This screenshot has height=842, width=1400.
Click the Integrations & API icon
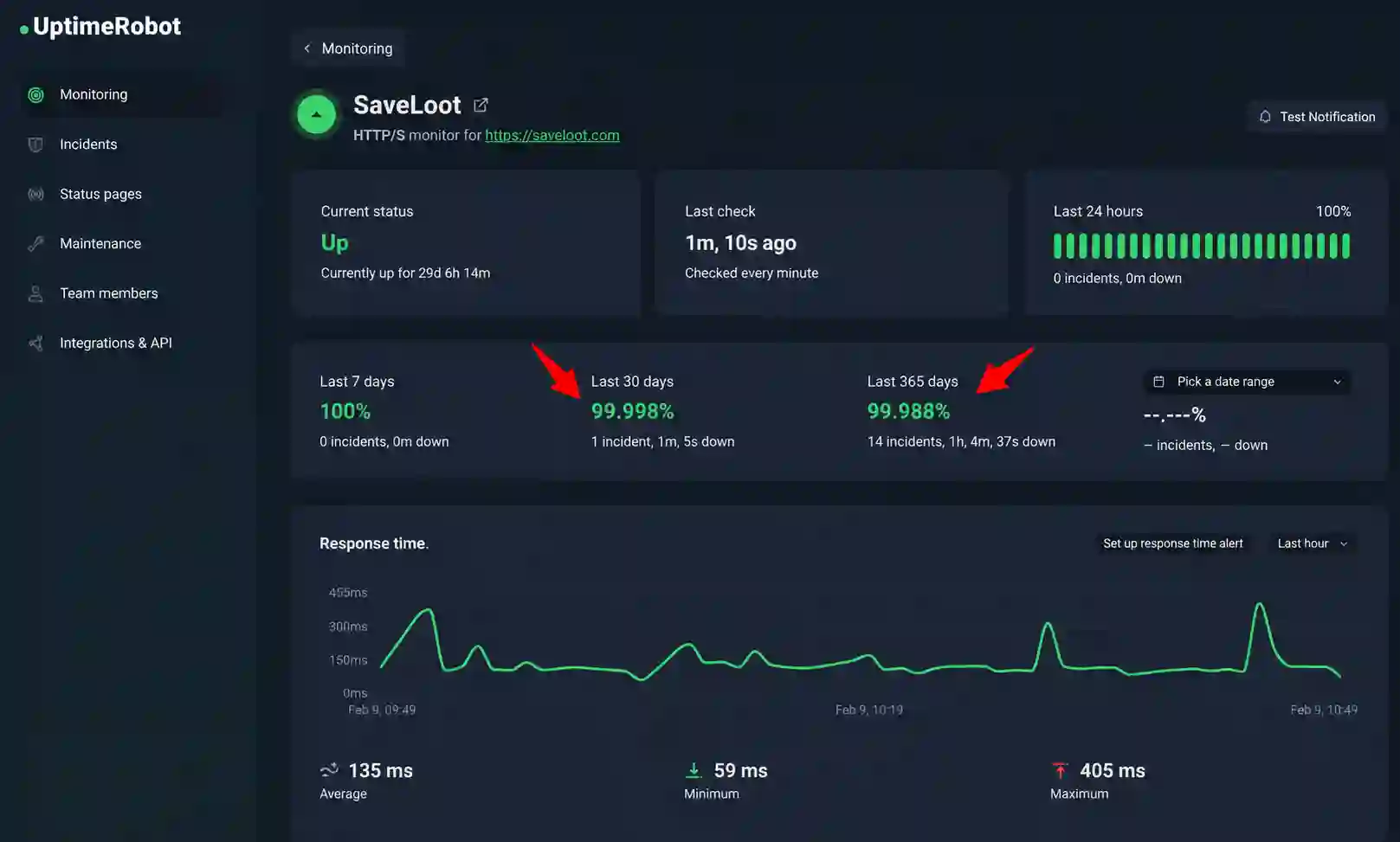tap(35, 344)
